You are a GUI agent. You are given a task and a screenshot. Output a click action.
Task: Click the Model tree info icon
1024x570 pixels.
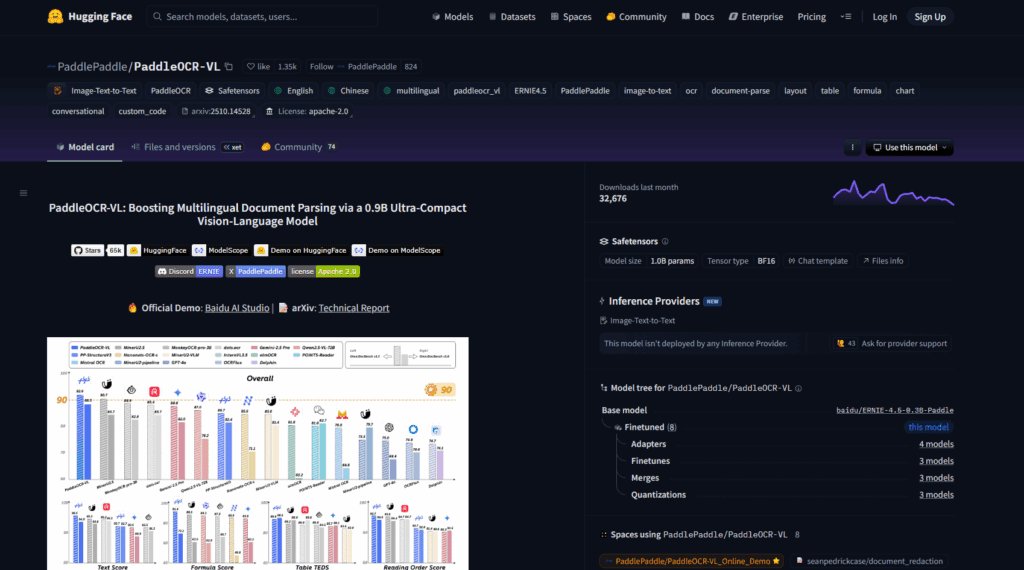pyautogui.click(x=798, y=388)
